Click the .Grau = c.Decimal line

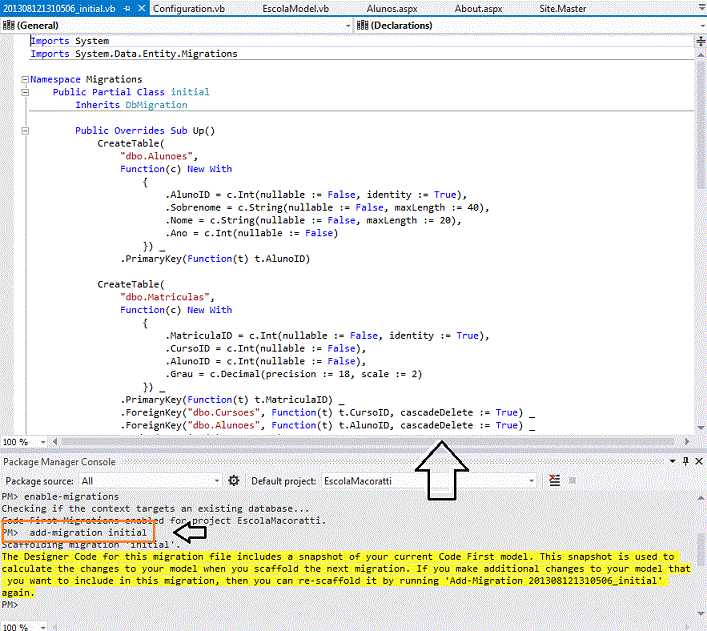tap(294, 374)
